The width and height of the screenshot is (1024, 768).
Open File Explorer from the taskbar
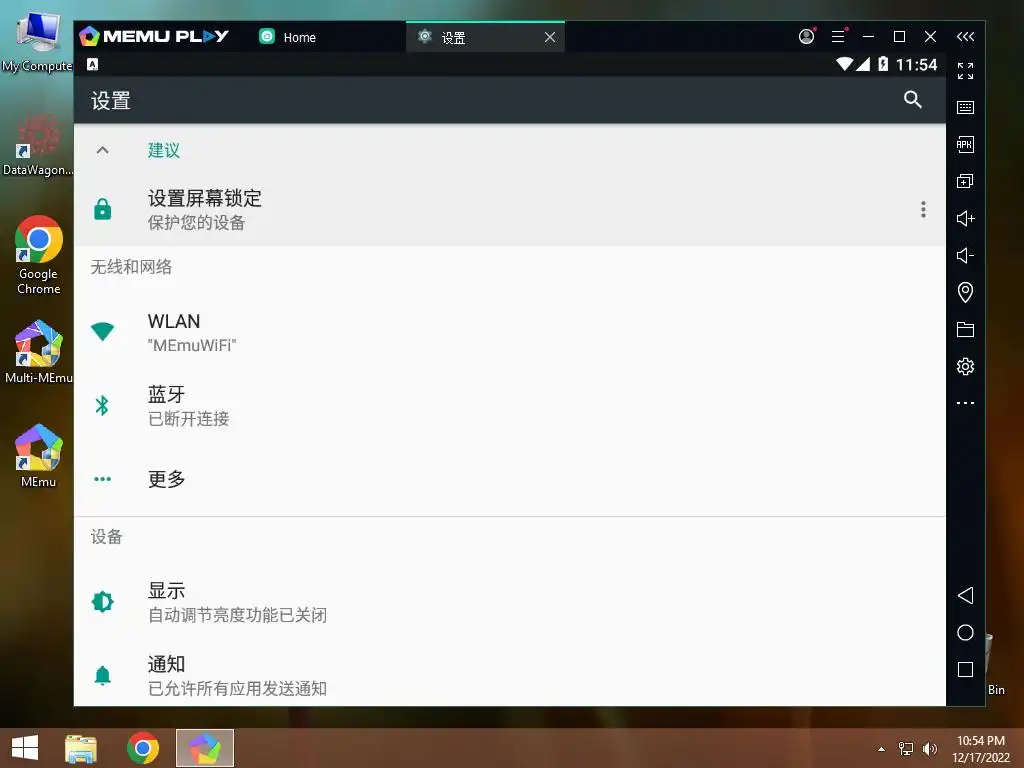(x=81, y=748)
